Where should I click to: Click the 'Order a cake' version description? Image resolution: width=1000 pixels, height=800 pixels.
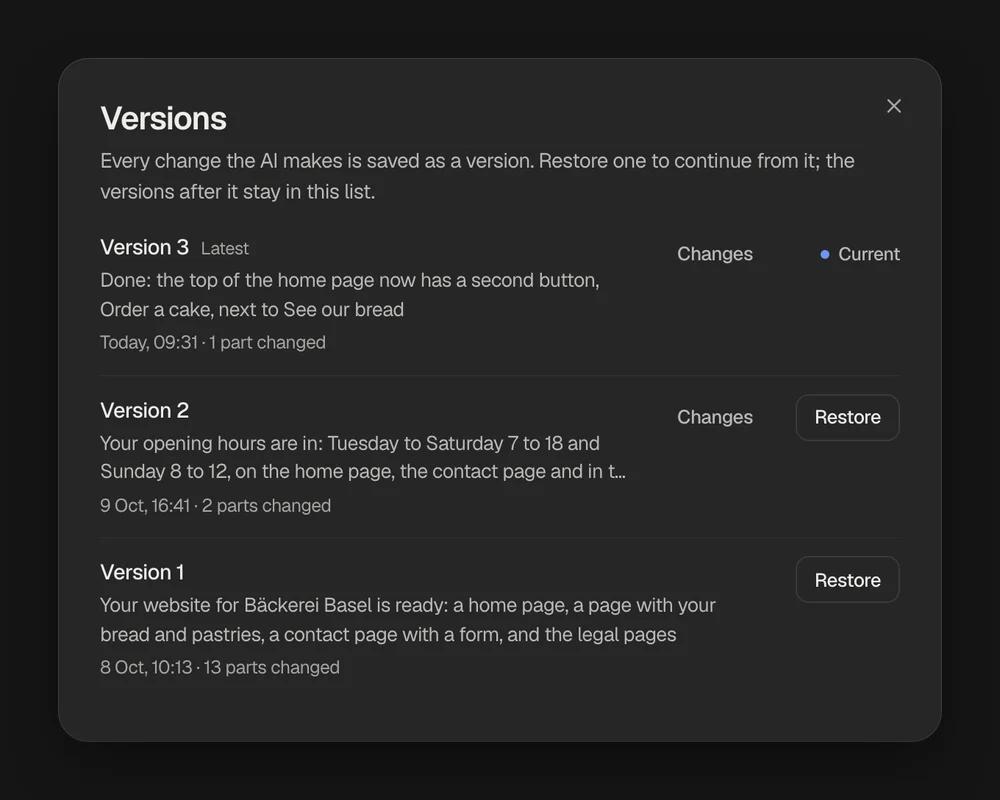click(349, 295)
